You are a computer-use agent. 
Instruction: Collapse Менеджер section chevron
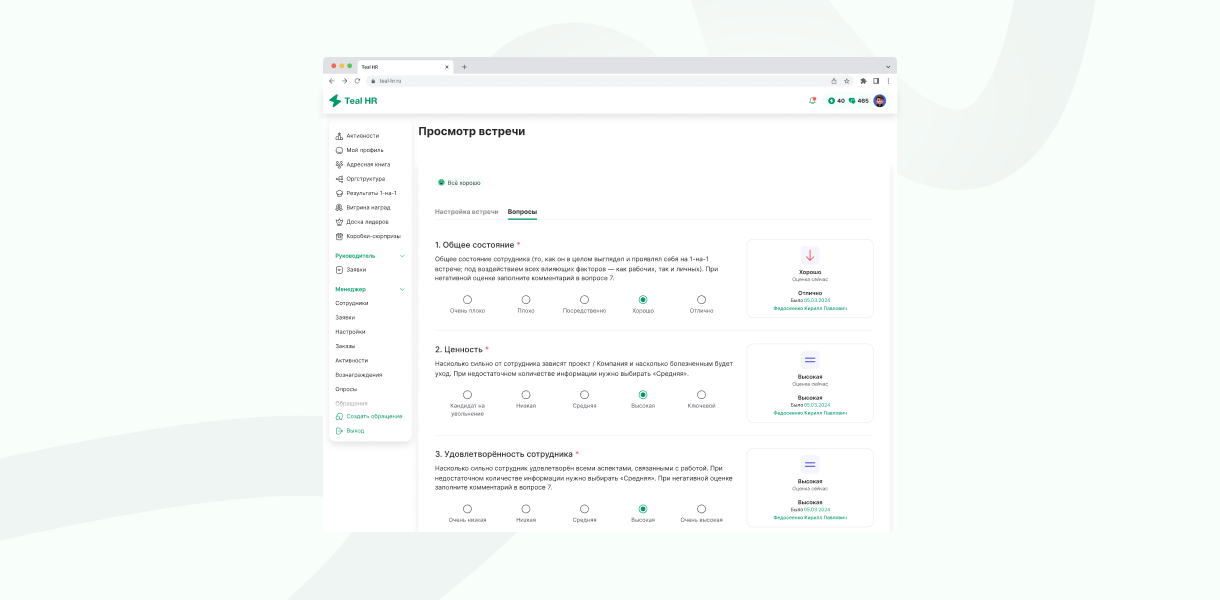[x=402, y=289]
